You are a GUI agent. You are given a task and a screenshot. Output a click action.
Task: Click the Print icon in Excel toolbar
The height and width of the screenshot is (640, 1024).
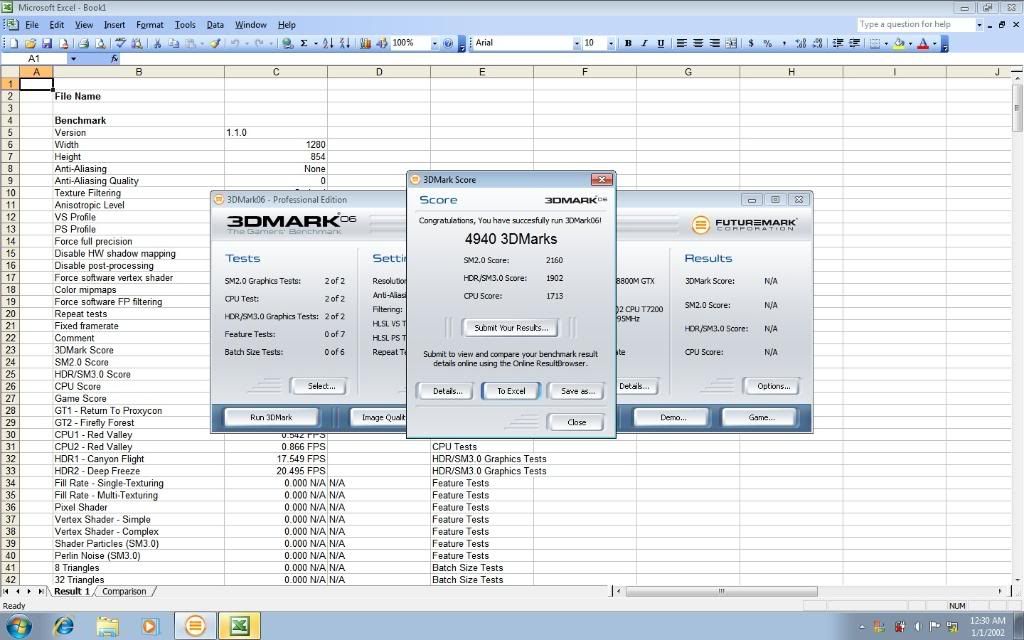[84, 43]
